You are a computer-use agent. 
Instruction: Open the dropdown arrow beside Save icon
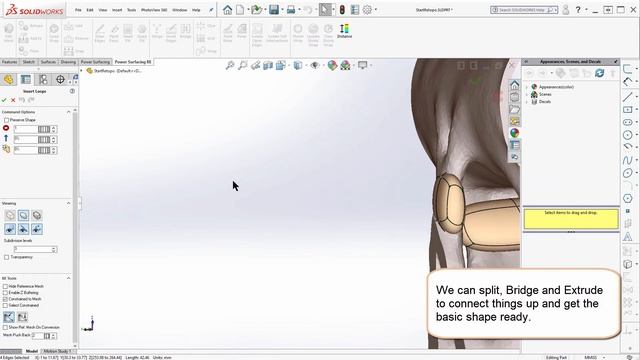282,10
